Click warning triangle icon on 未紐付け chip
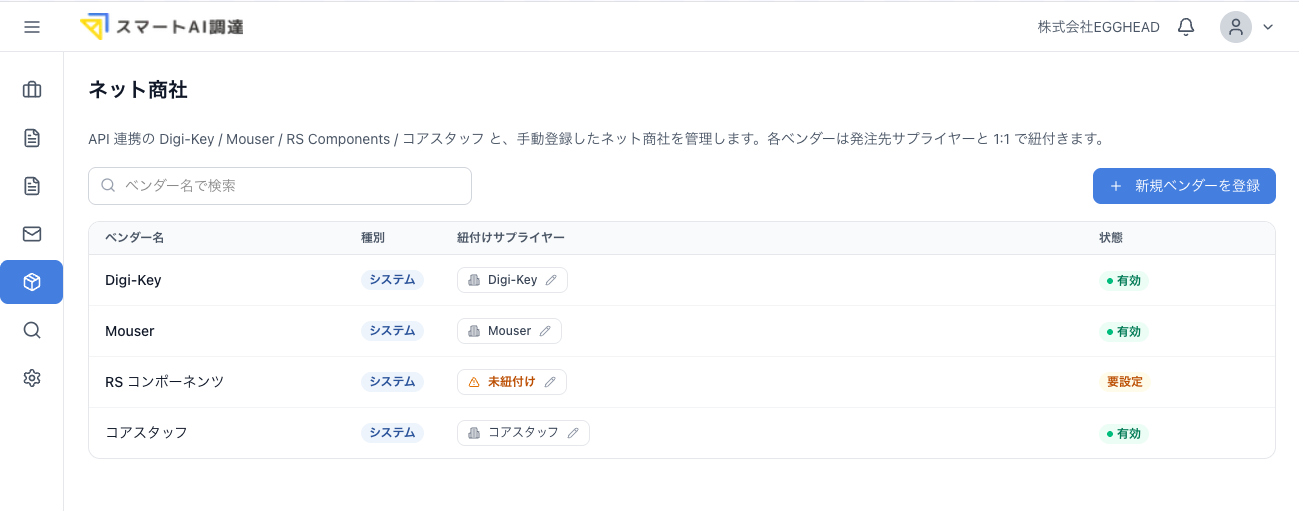This screenshot has height=511, width=1299. click(474, 382)
